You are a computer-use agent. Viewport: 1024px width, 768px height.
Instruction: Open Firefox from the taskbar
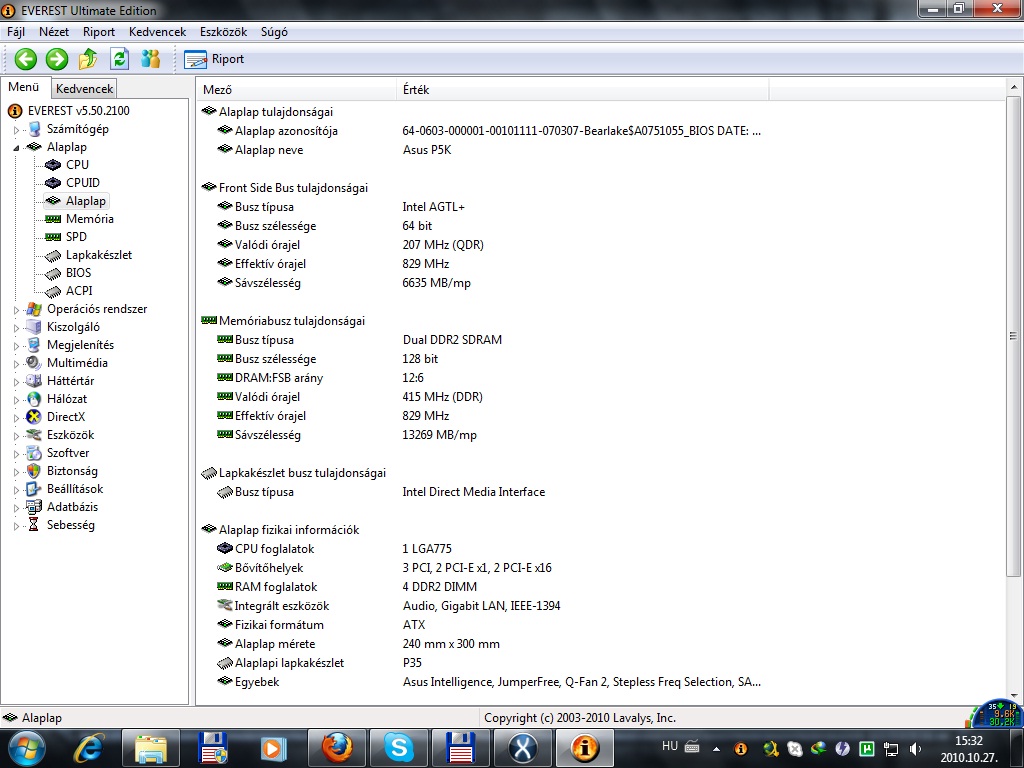pos(336,748)
